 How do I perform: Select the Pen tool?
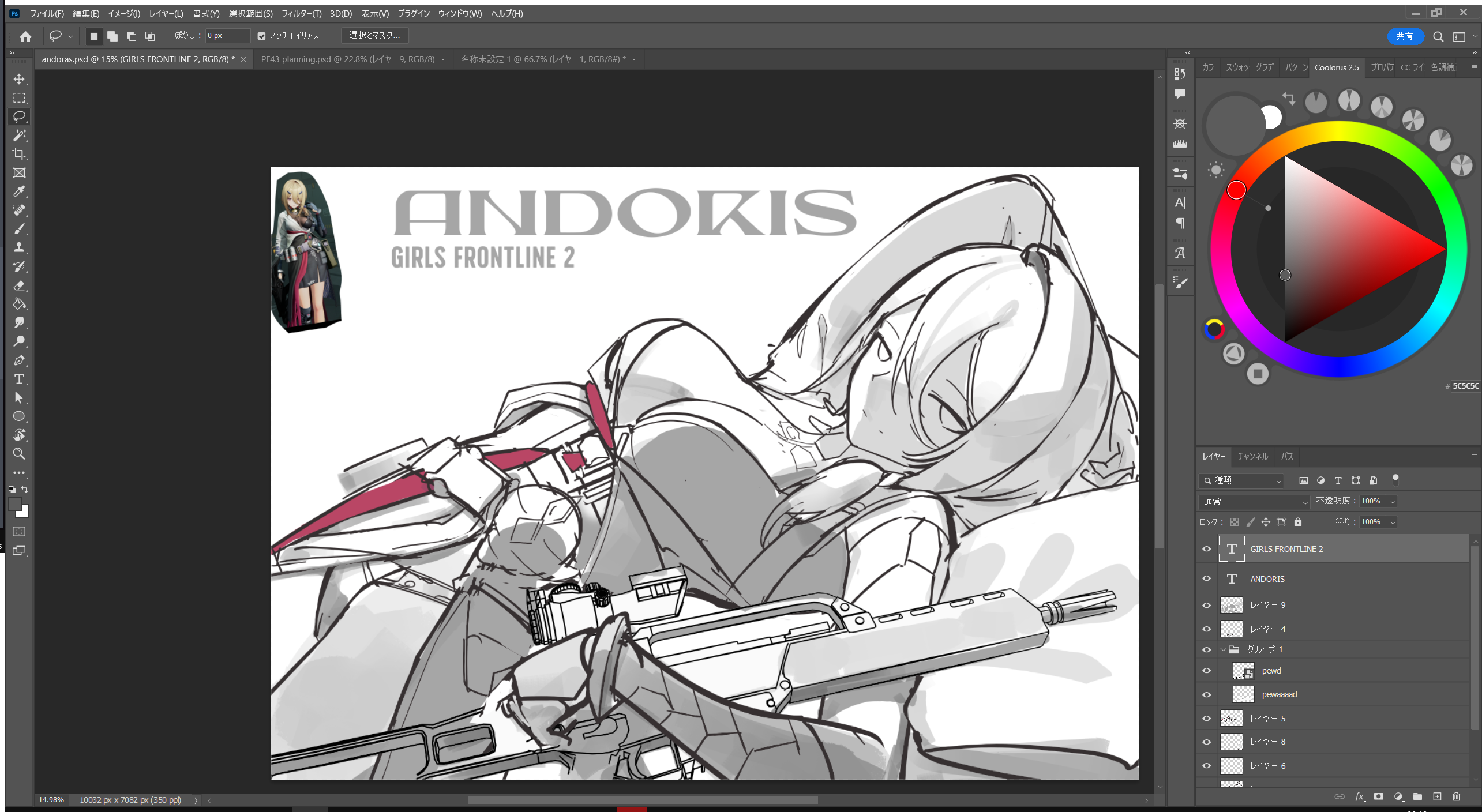[x=19, y=360]
